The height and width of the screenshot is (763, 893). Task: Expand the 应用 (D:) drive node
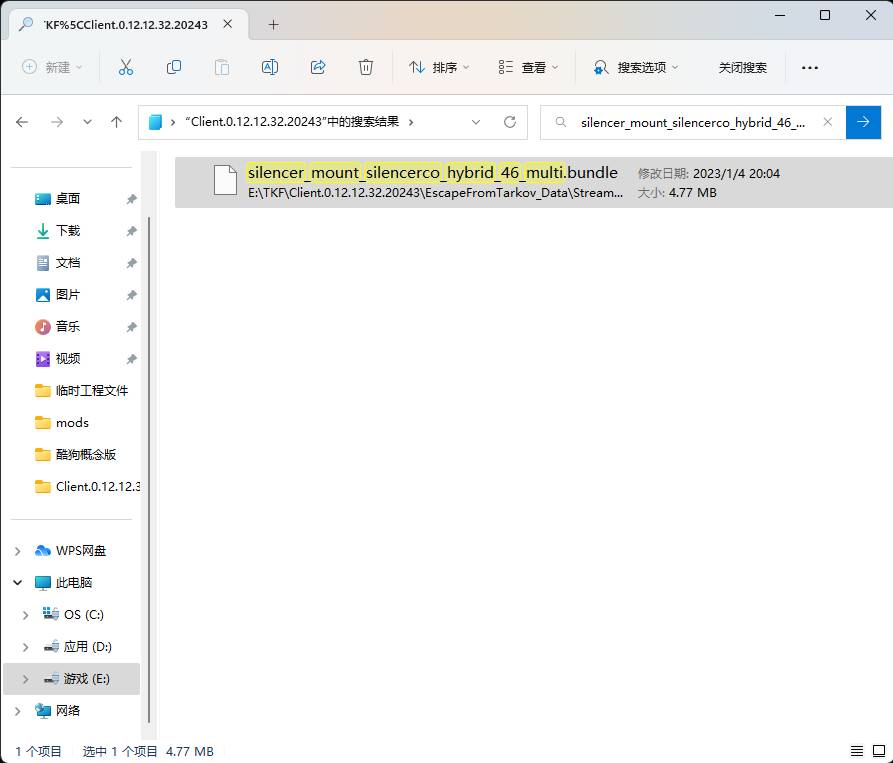click(26, 647)
